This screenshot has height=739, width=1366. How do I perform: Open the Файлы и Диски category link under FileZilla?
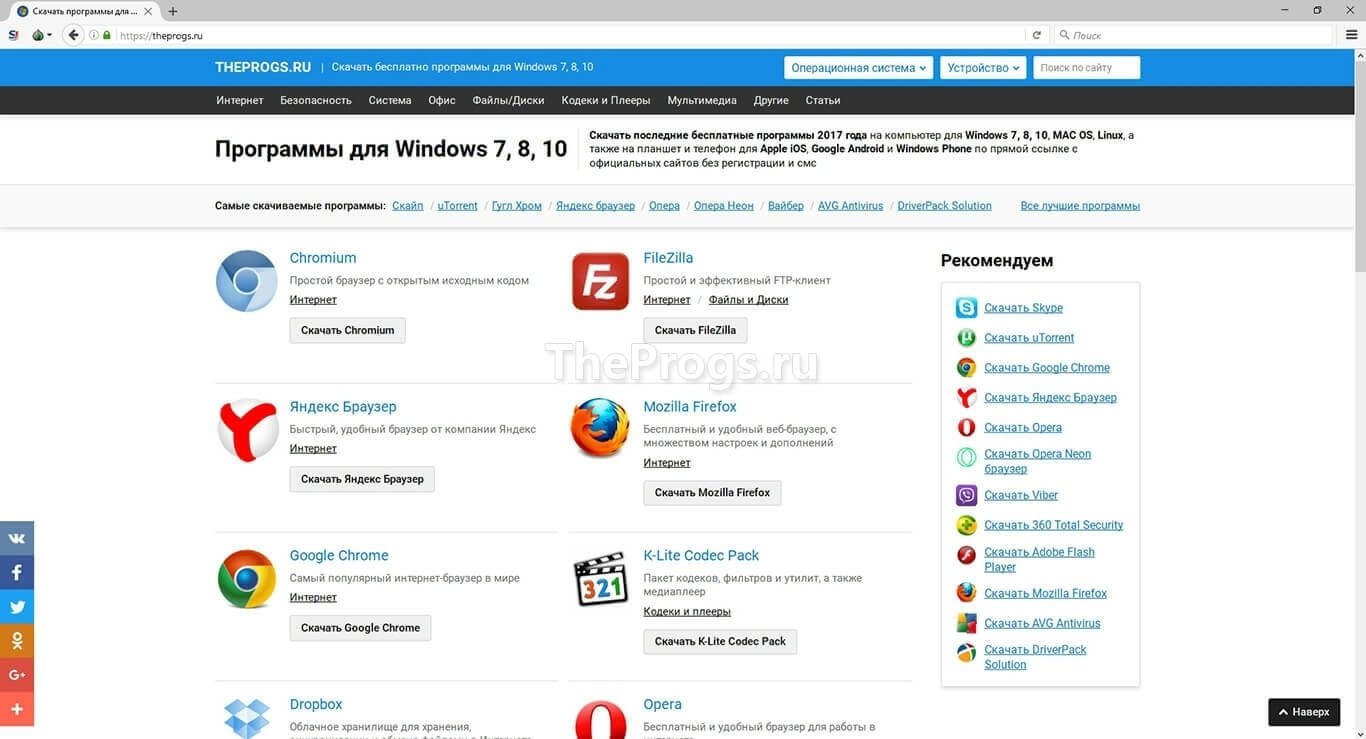tap(749, 300)
